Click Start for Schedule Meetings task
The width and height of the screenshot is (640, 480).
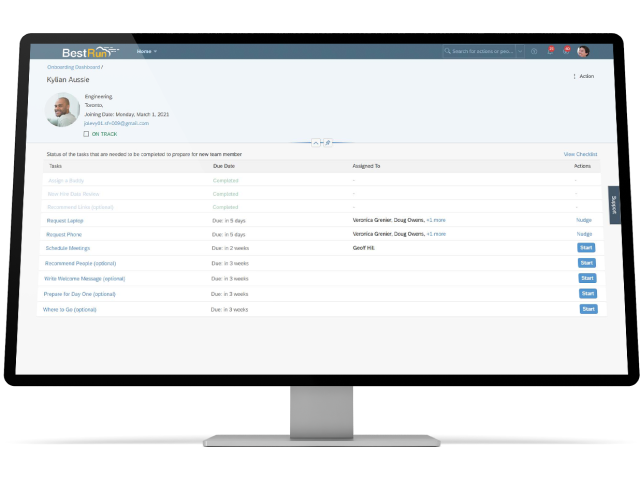click(587, 247)
